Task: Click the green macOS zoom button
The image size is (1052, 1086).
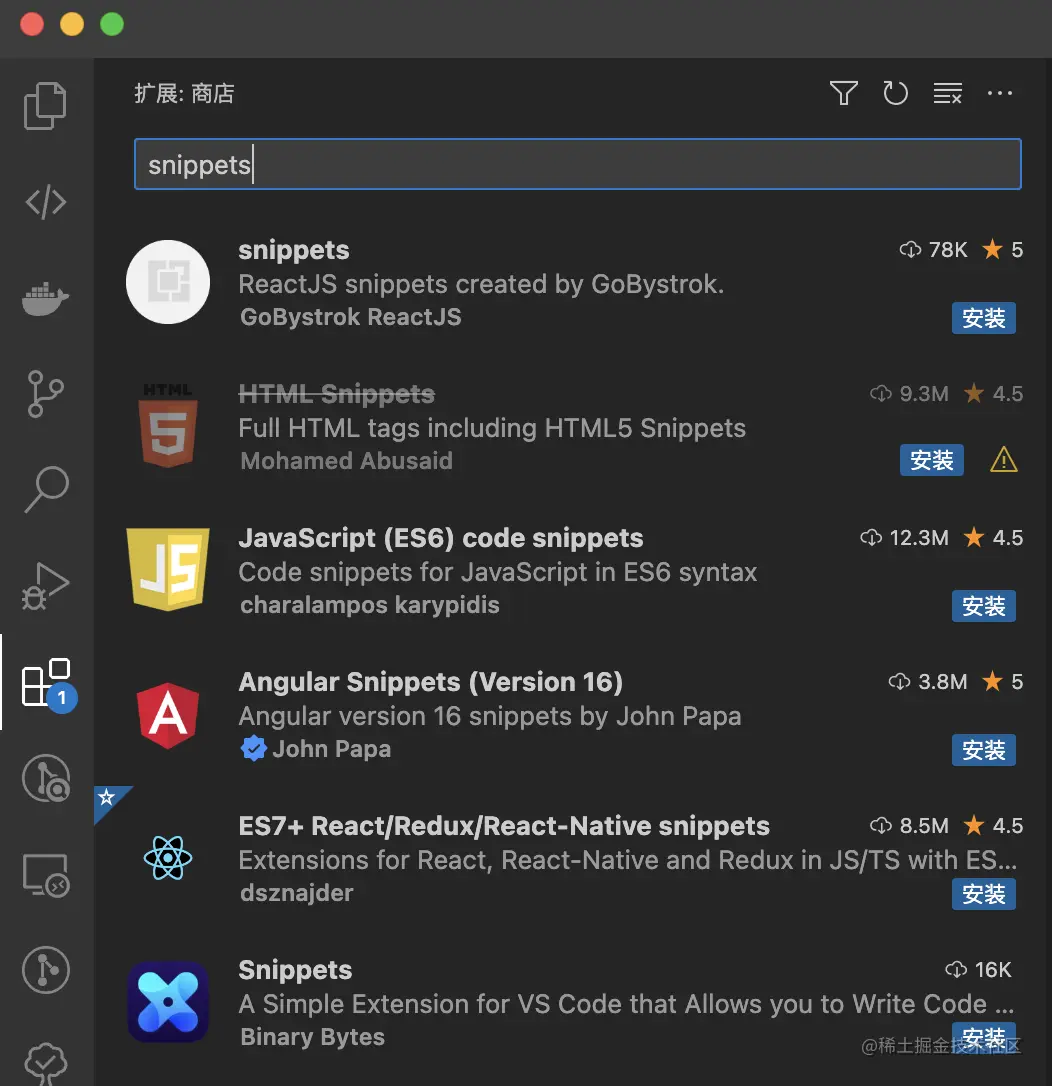Action: point(112,24)
